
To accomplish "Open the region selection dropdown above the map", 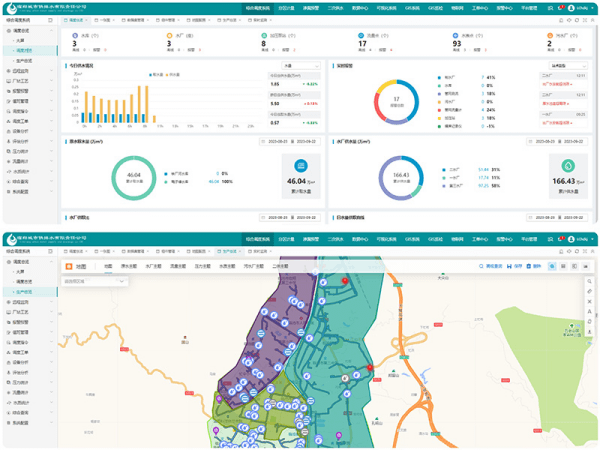I will (x=95, y=282).
